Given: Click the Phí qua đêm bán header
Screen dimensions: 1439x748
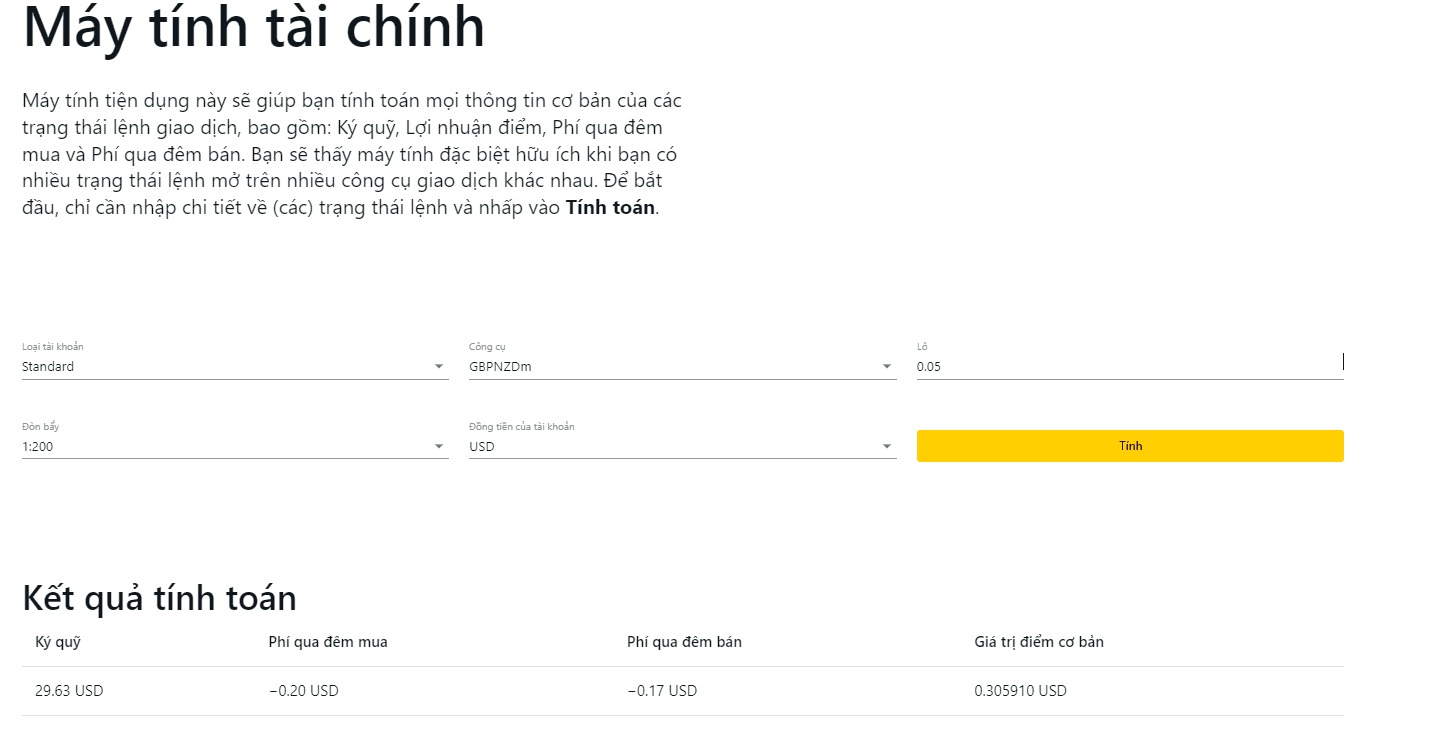Looking at the screenshot, I should point(684,642).
